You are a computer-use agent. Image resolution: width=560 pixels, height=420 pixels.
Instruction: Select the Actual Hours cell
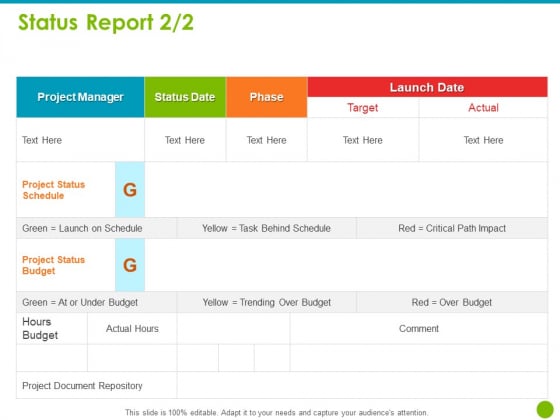[132, 329]
